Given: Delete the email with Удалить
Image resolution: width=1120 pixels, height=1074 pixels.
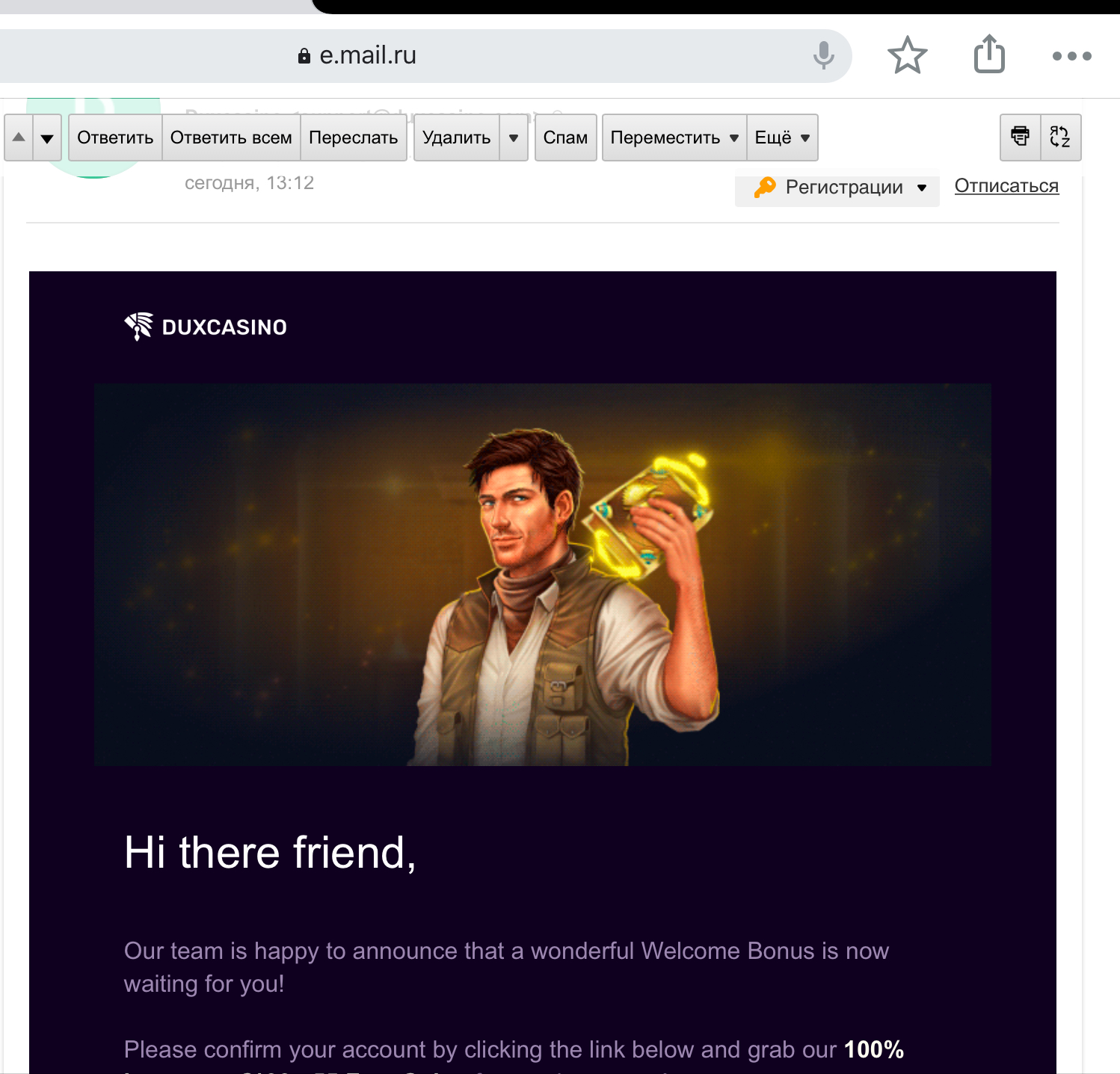Looking at the screenshot, I should [x=456, y=138].
